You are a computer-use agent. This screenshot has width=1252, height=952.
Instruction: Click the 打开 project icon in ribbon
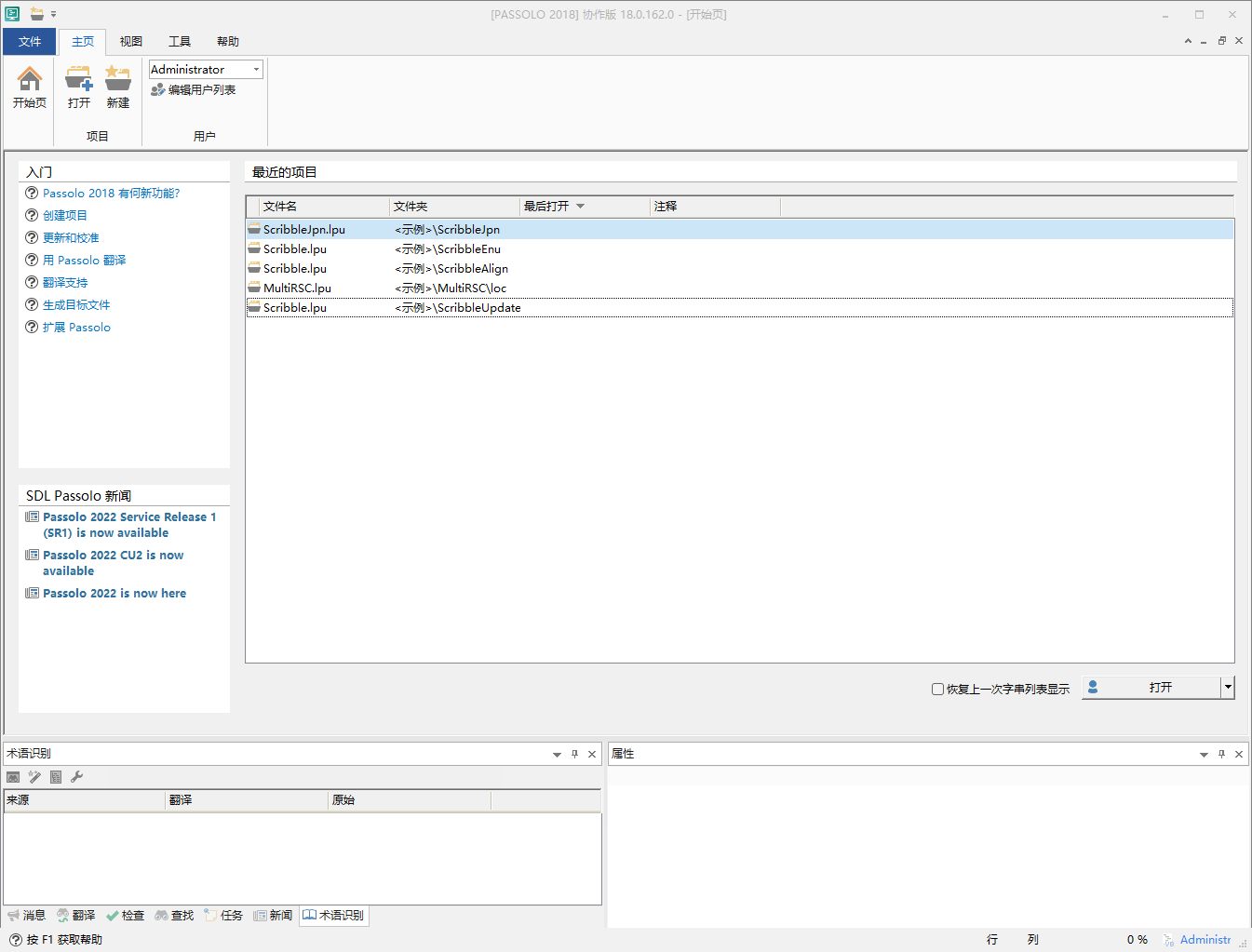[x=79, y=79]
